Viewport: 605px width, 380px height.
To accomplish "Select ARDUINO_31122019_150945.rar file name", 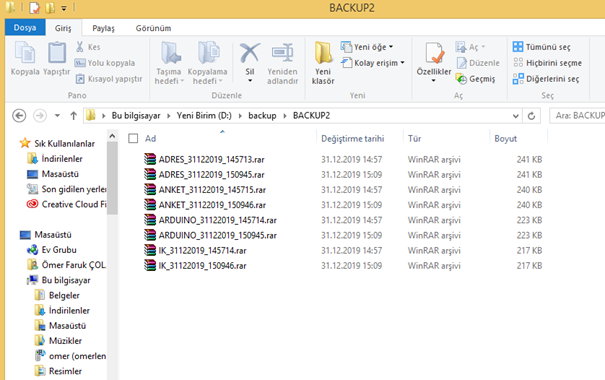I will point(218,235).
